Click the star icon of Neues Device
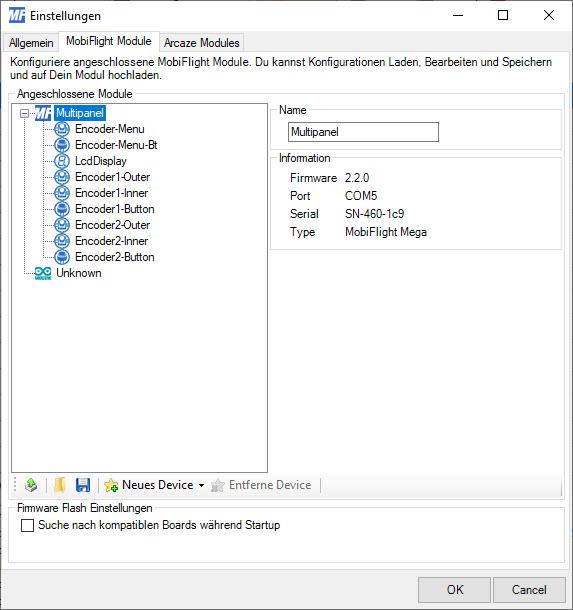 111,485
